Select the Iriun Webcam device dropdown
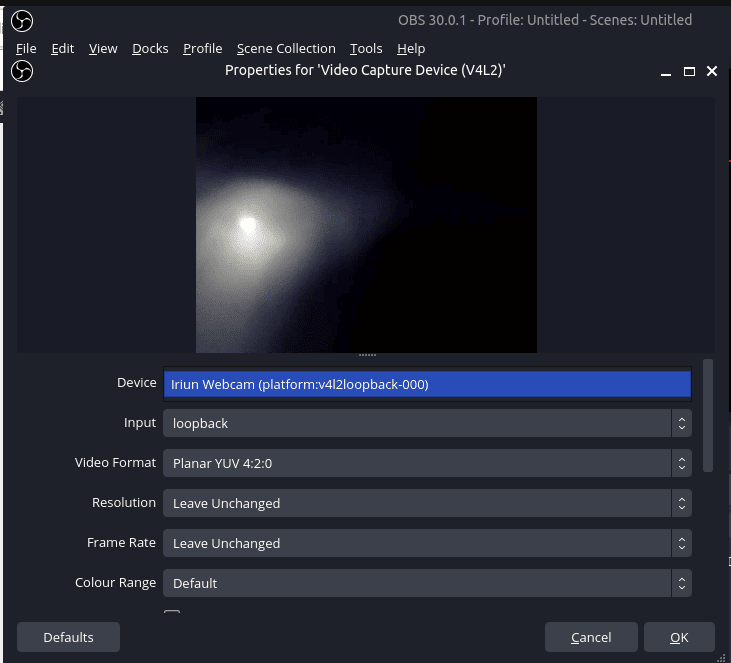The image size is (731, 663). click(427, 384)
